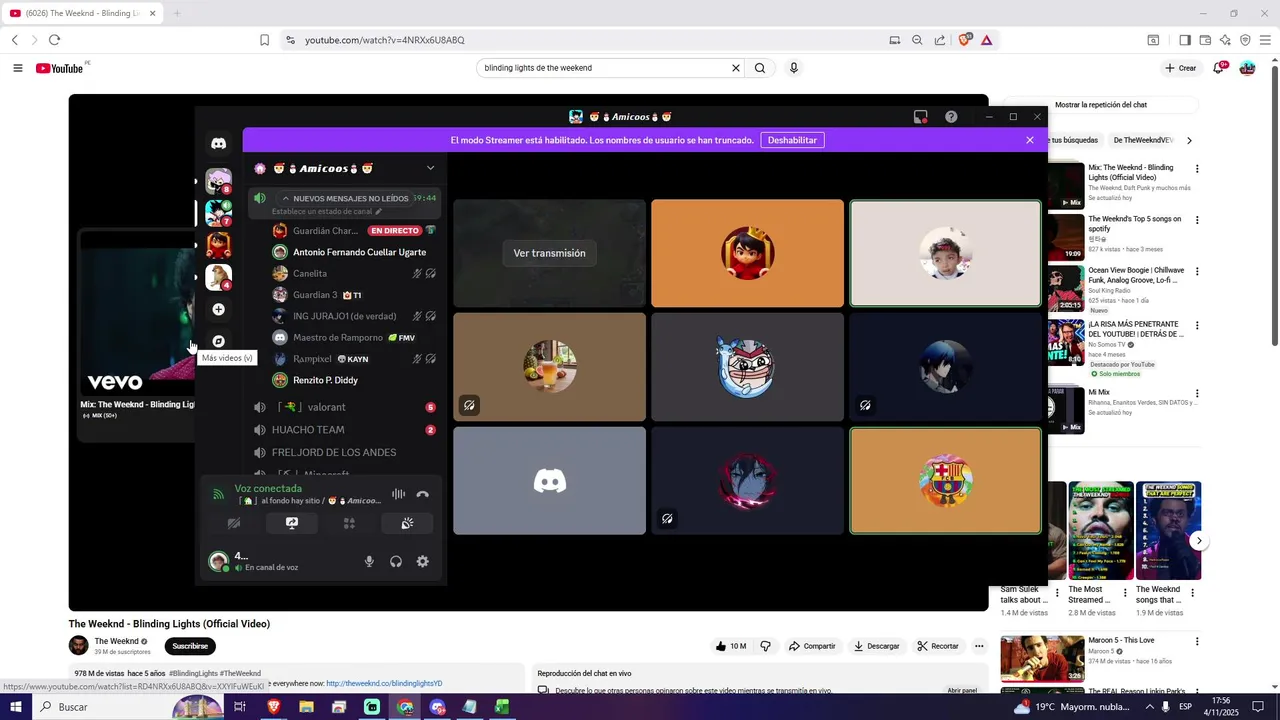
Task: Switch to the Weeknd browser tab
Action: point(83,13)
